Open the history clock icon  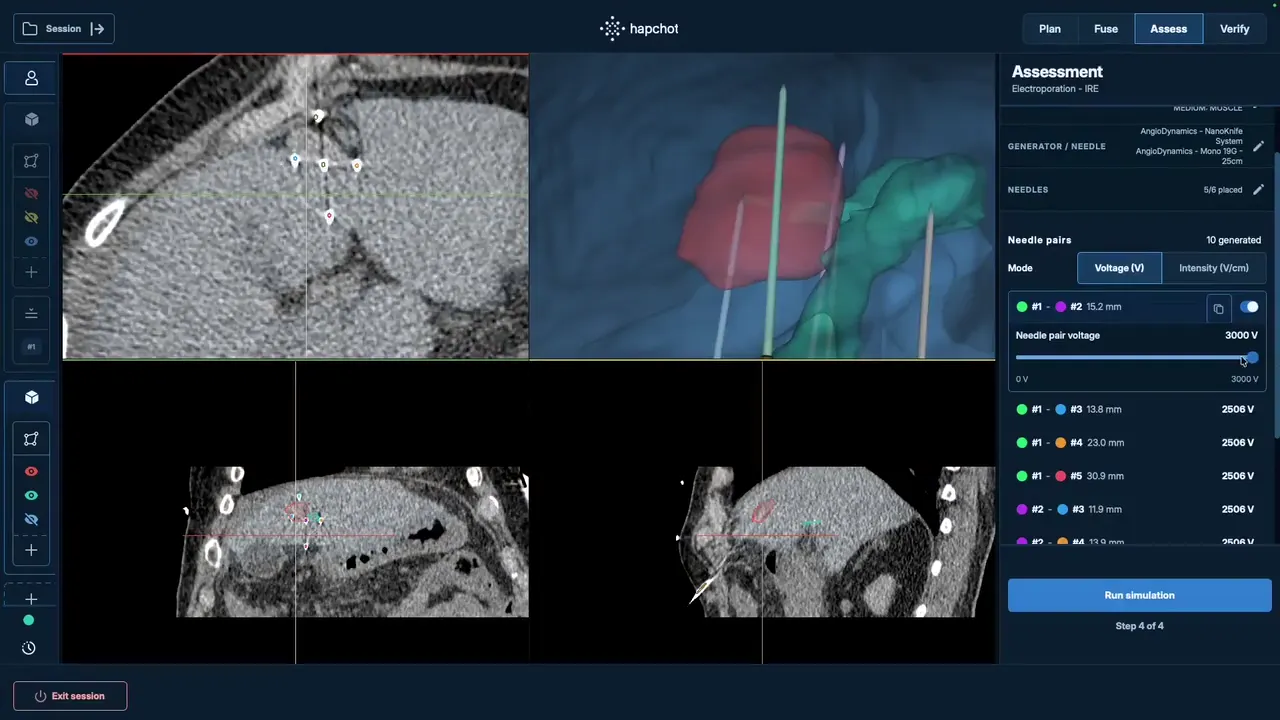28,648
